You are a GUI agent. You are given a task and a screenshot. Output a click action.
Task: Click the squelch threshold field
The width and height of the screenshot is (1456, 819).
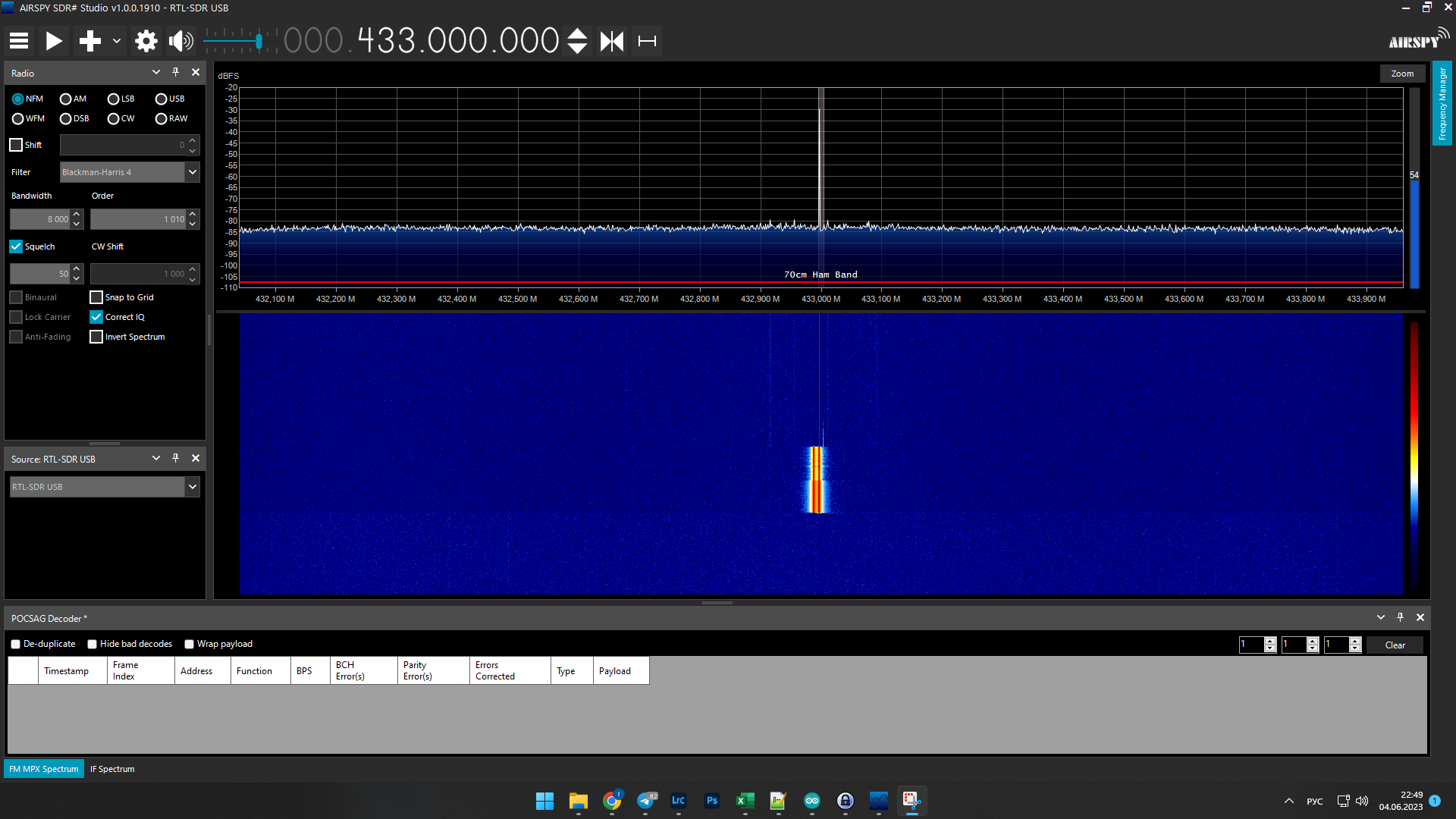pyautogui.click(x=40, y=274)
